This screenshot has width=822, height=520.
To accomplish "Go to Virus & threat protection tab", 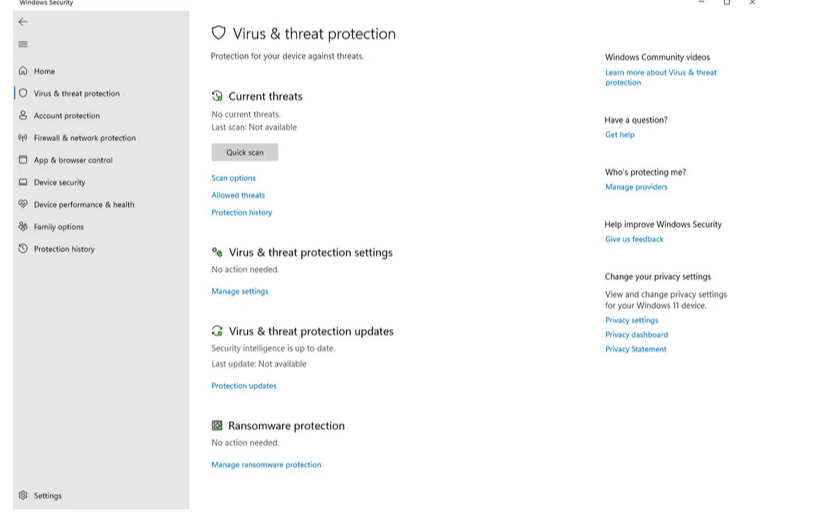I will [x=76, y=94].
